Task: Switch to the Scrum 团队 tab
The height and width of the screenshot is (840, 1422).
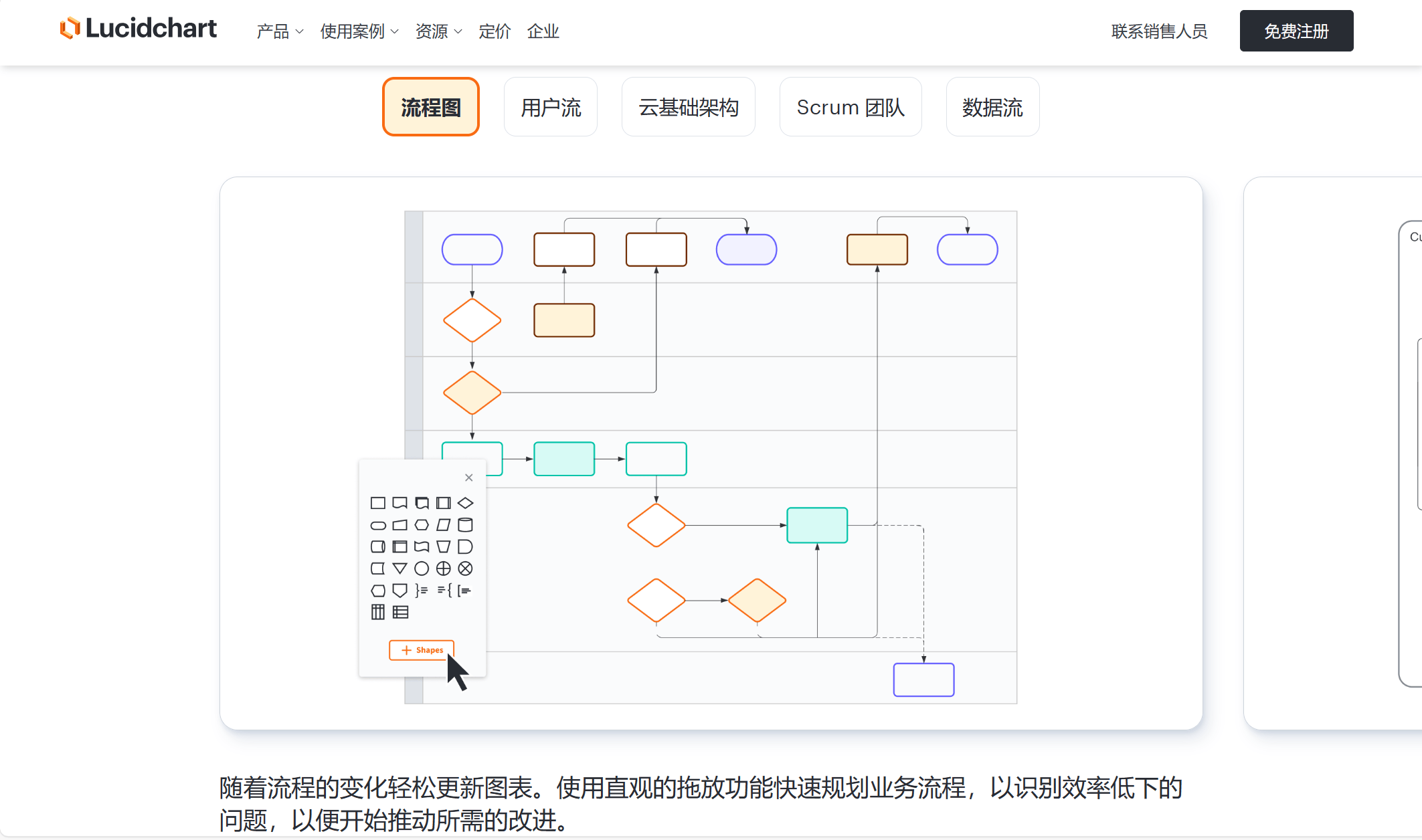Action: click(850, 107)
